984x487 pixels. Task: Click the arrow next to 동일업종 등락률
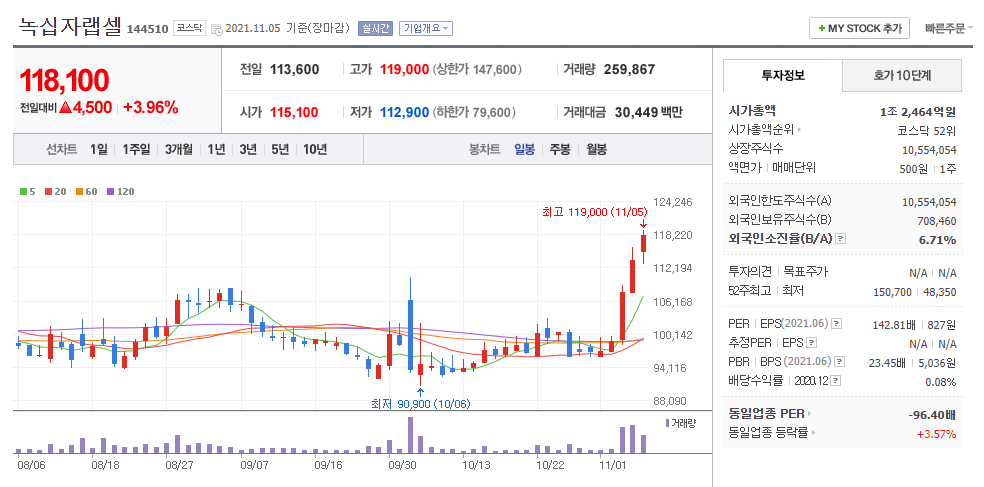point(814,433)
